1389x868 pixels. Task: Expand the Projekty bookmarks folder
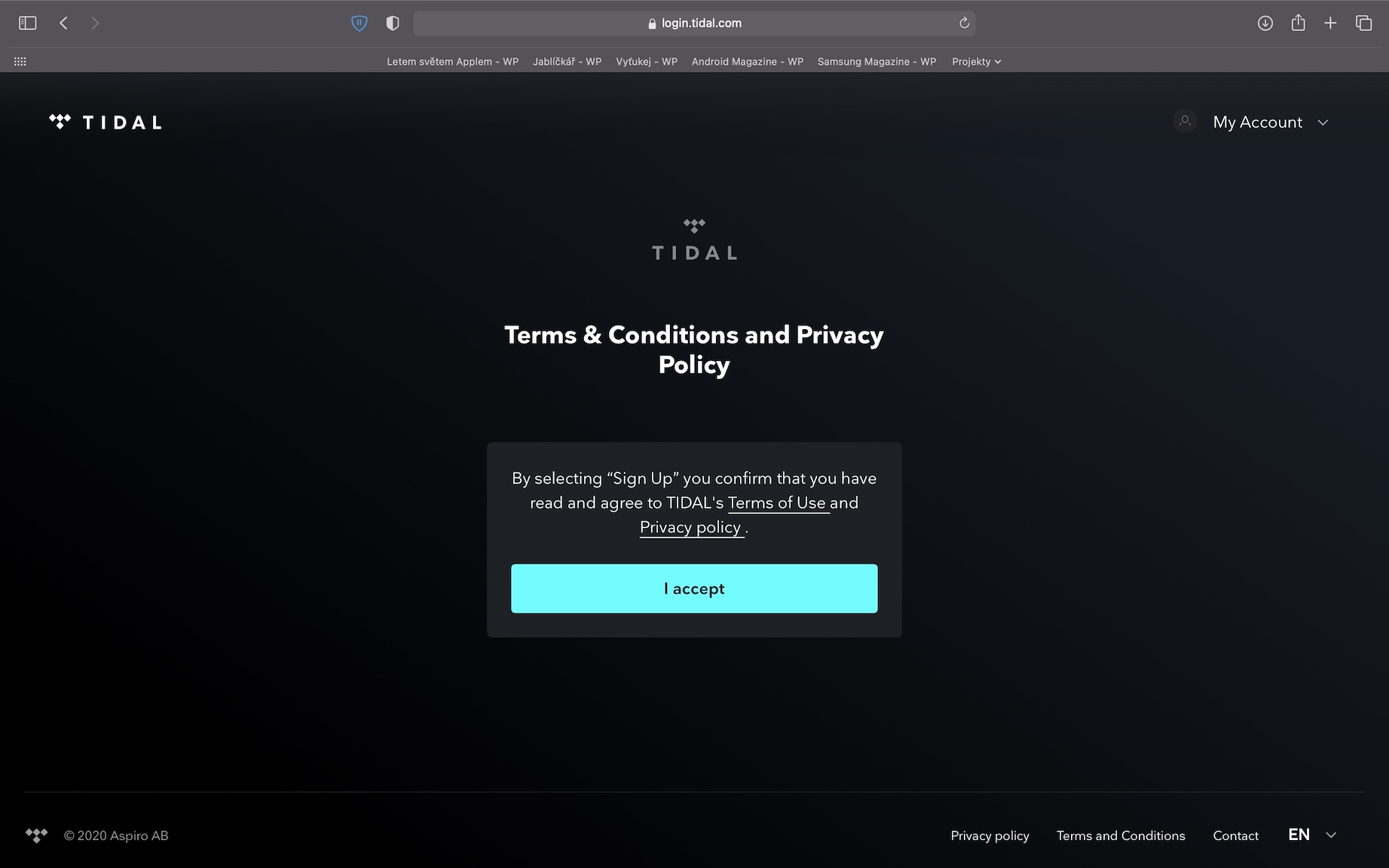click(x=976, y=62)
